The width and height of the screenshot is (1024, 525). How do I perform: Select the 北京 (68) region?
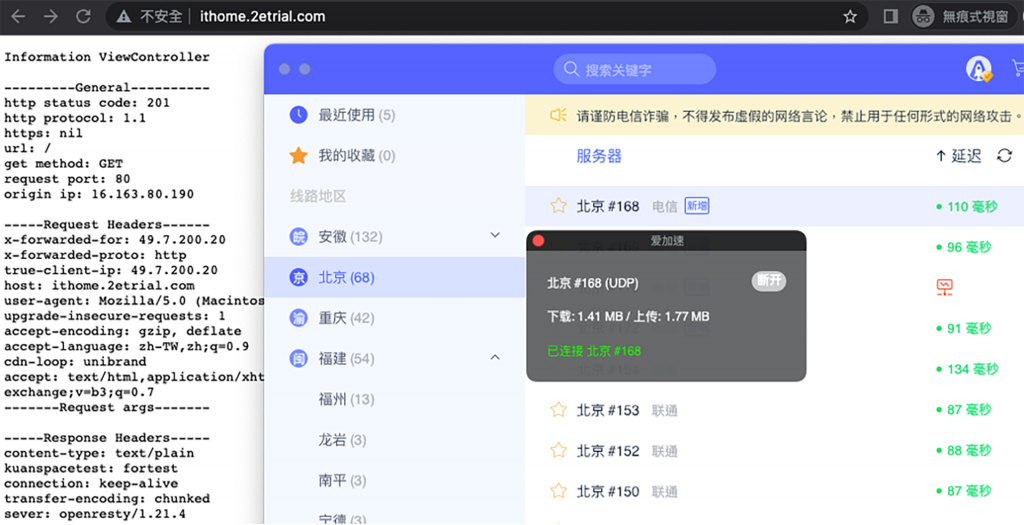[x=394, y=278]
